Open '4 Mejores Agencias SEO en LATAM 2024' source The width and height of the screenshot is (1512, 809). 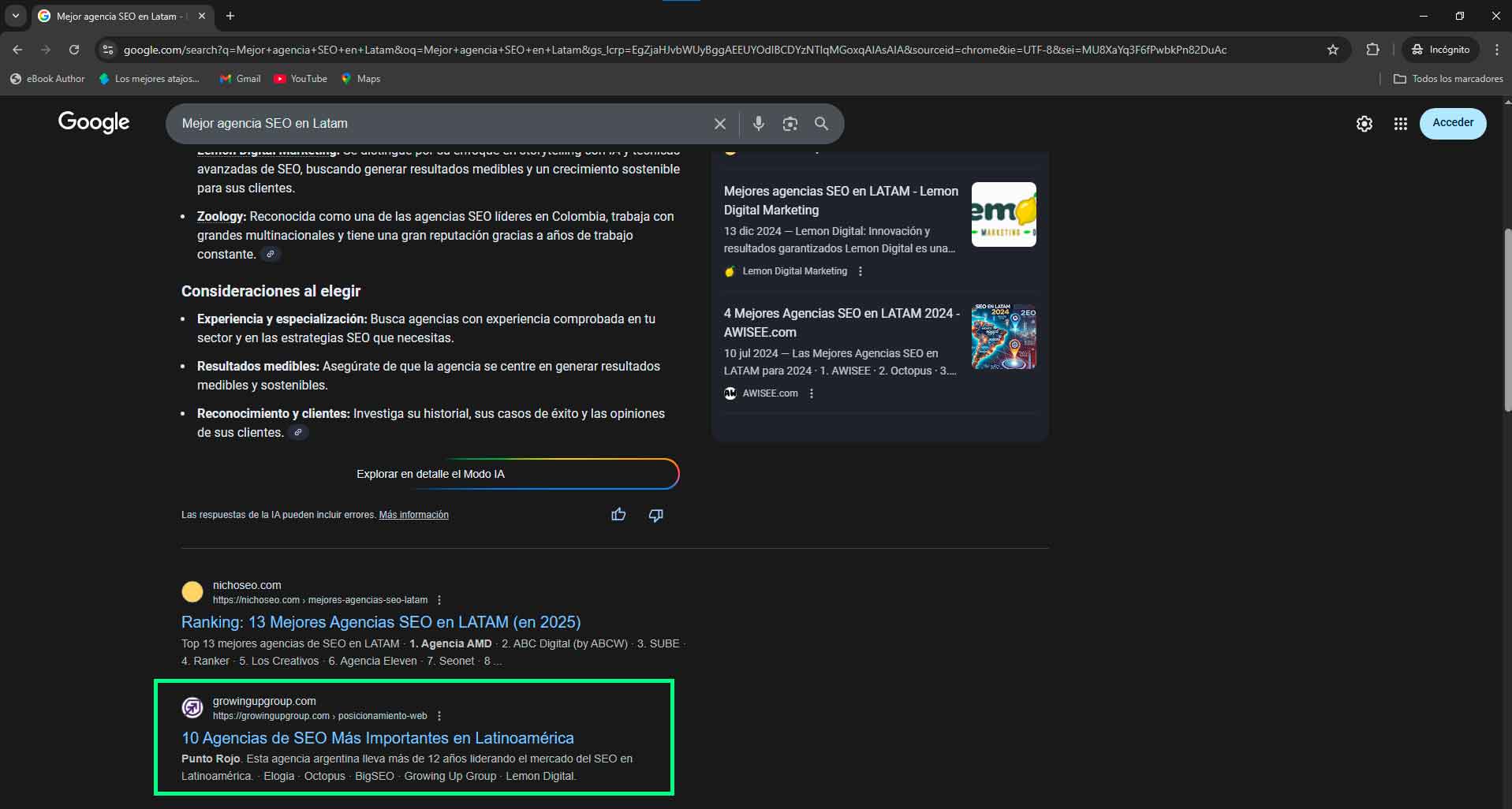pyautogui.click(x=842, y=322)
